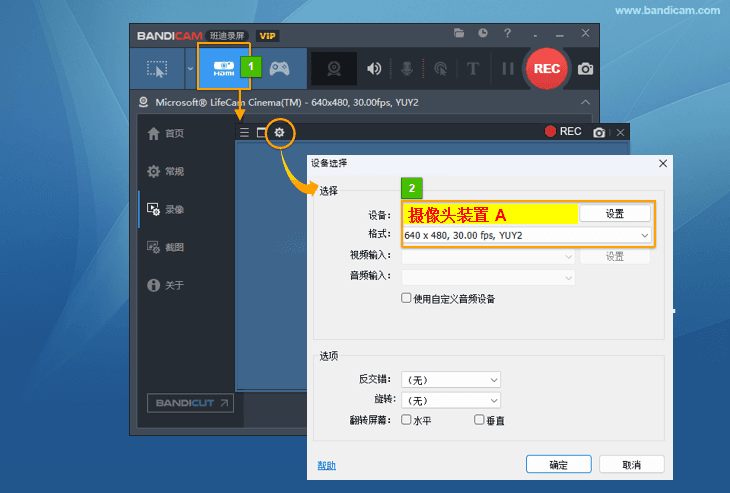Screen dimensions: 730x493
Task: Open the 设备 device dropdown field
Action: tap(490, 215)
